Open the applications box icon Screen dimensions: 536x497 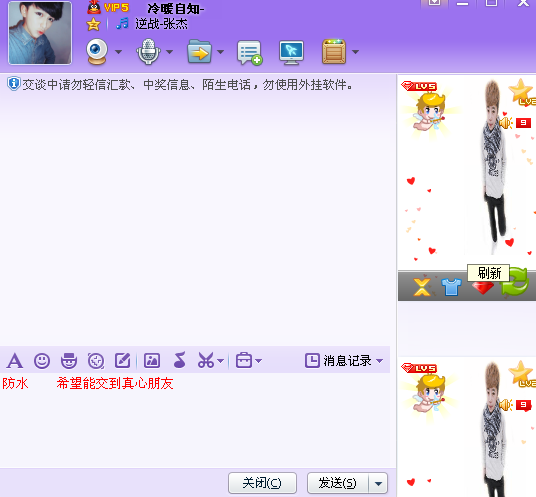(x=334, y=52)
